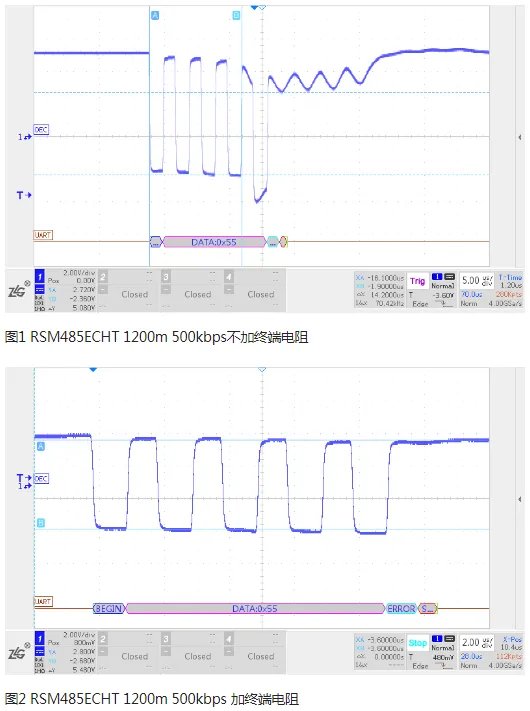530x711 pixels.
Task: Toggle channel 2 on the upper scope bar
Action: pos(103,277)
